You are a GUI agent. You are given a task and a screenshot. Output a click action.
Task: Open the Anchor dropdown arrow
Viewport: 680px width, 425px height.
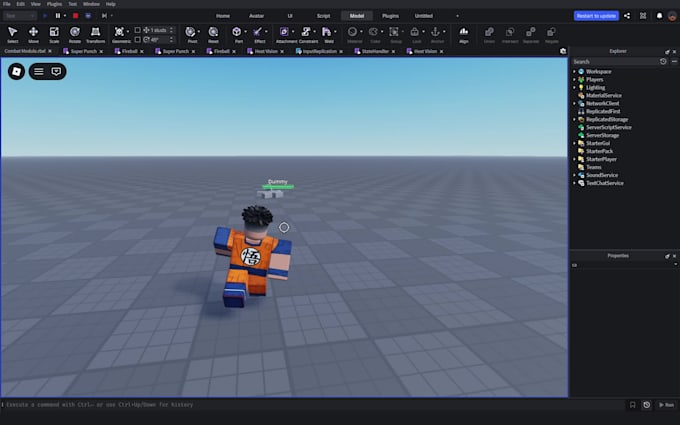click(x=444, y=32)
